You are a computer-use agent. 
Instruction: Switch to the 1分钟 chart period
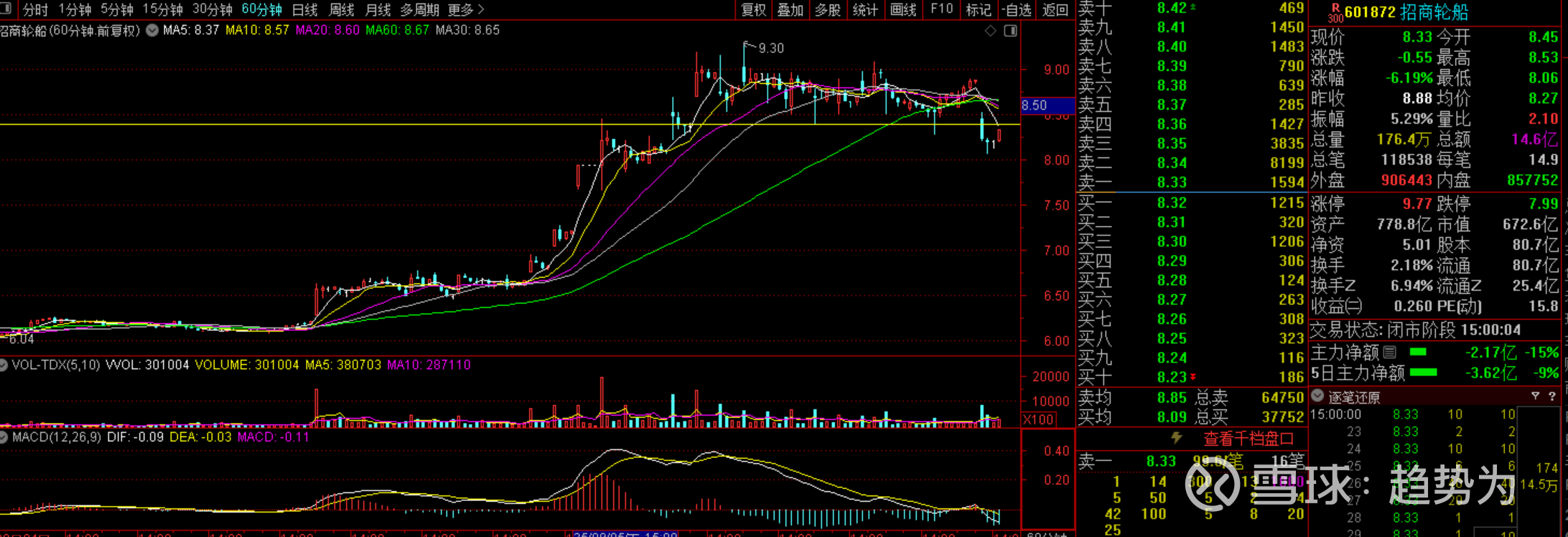tap(75, 9)
